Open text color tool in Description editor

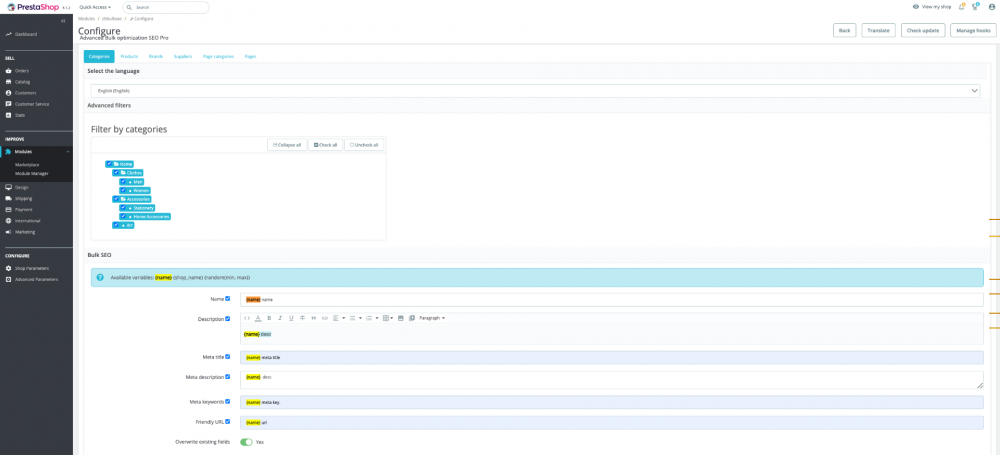click(x=258, y=318)
